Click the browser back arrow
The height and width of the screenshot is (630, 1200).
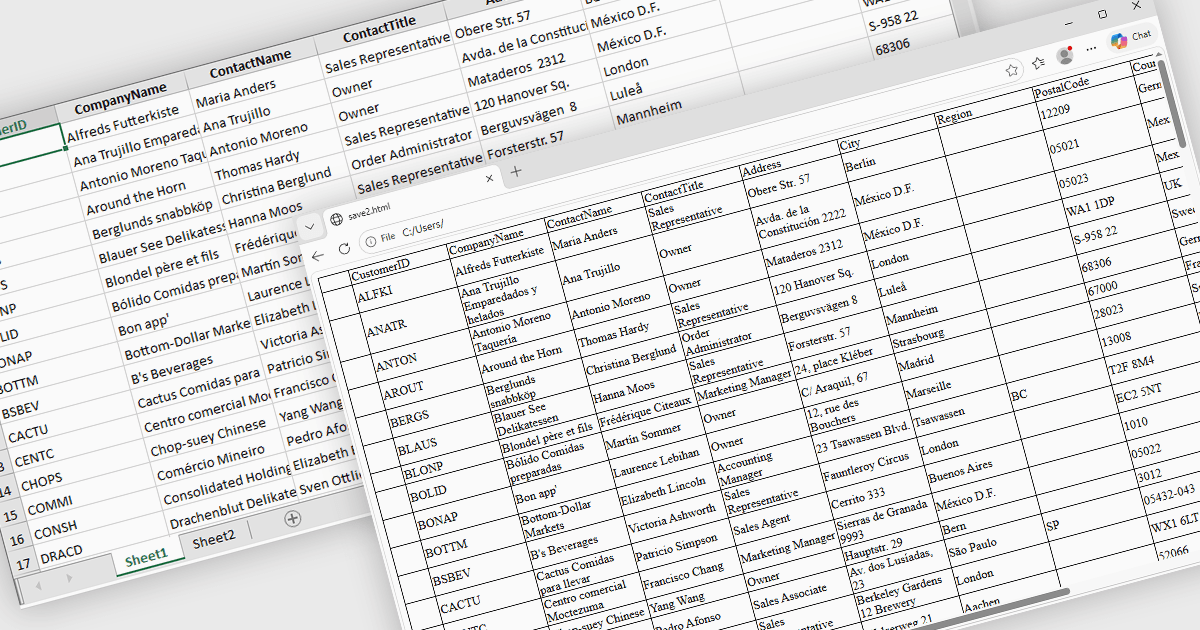[x=319, y=256]
